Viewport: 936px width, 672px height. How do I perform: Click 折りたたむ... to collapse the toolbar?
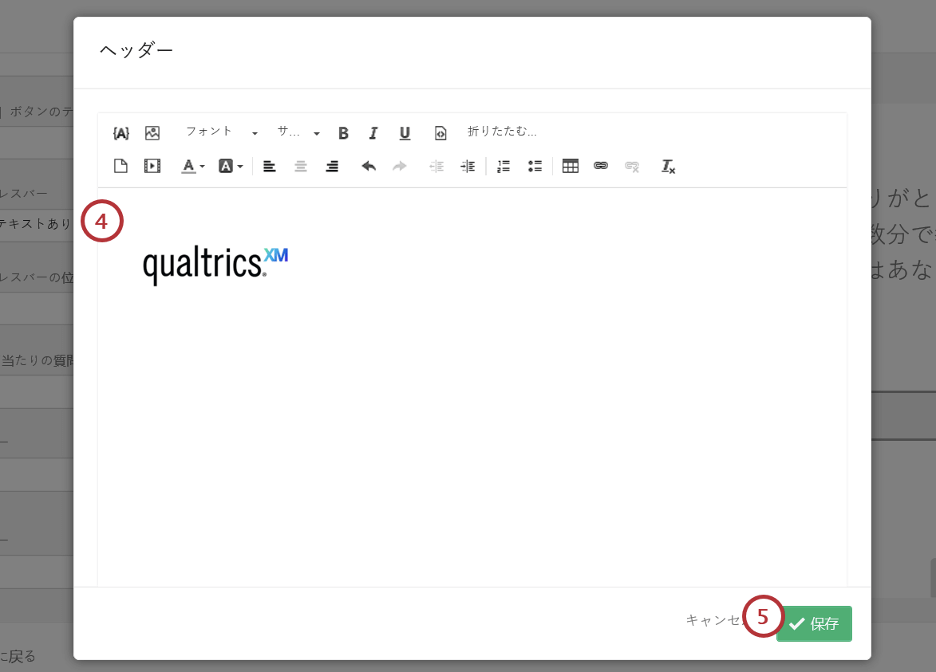(x=502, y=132)
